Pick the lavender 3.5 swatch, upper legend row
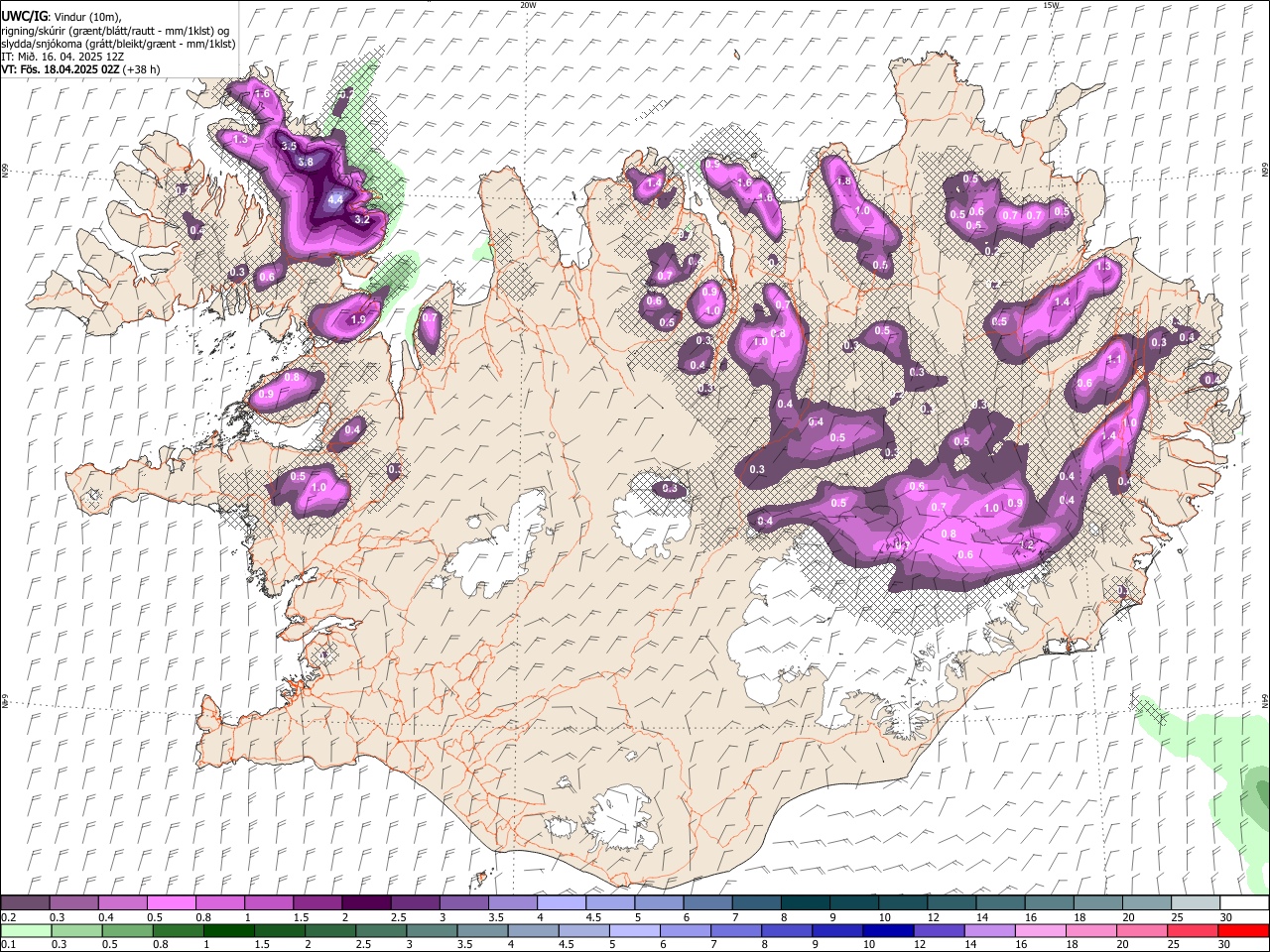This screenshot has width=1270, height=952. tap(512, 903)
